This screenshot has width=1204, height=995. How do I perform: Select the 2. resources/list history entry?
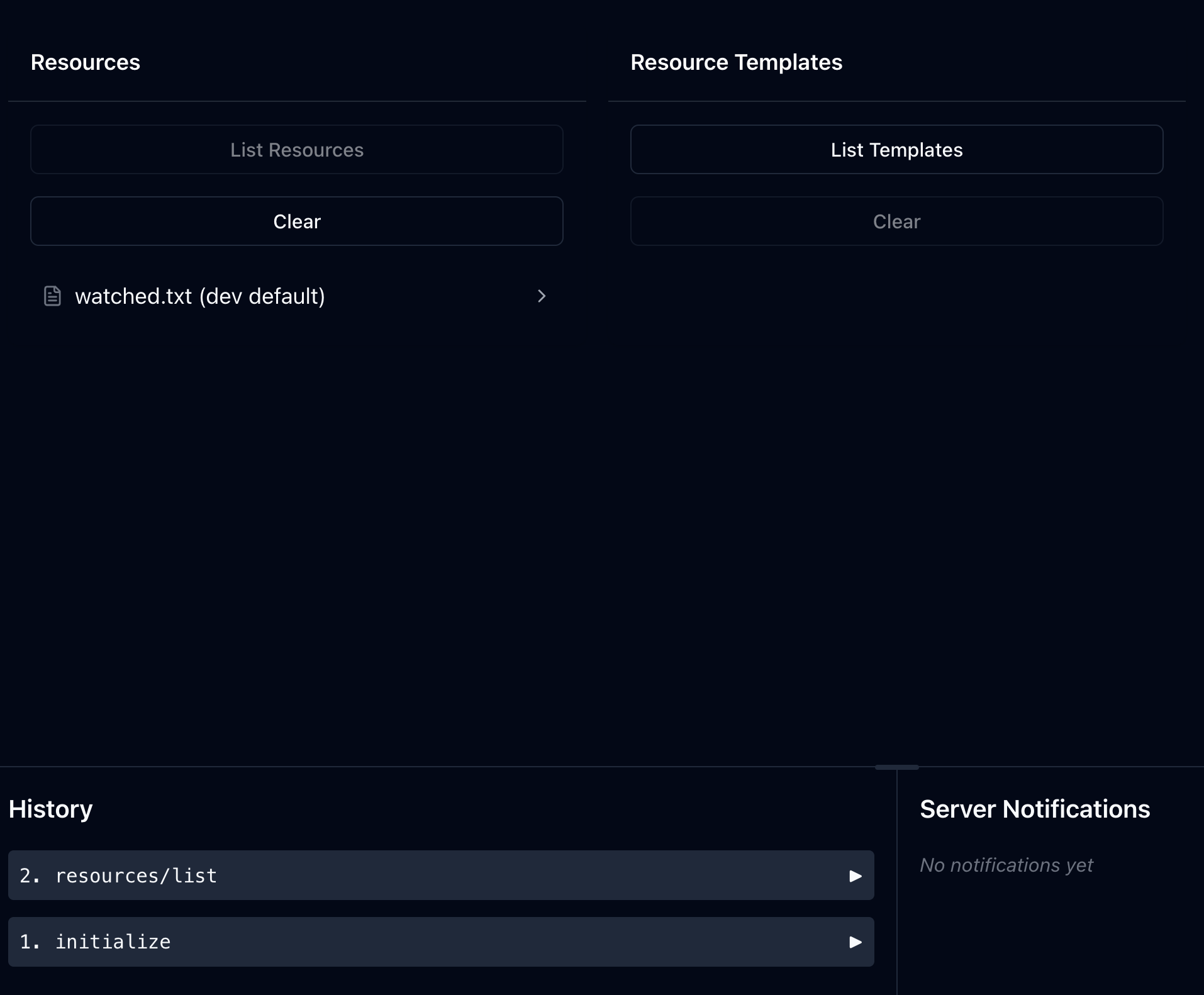coord(441,875)
